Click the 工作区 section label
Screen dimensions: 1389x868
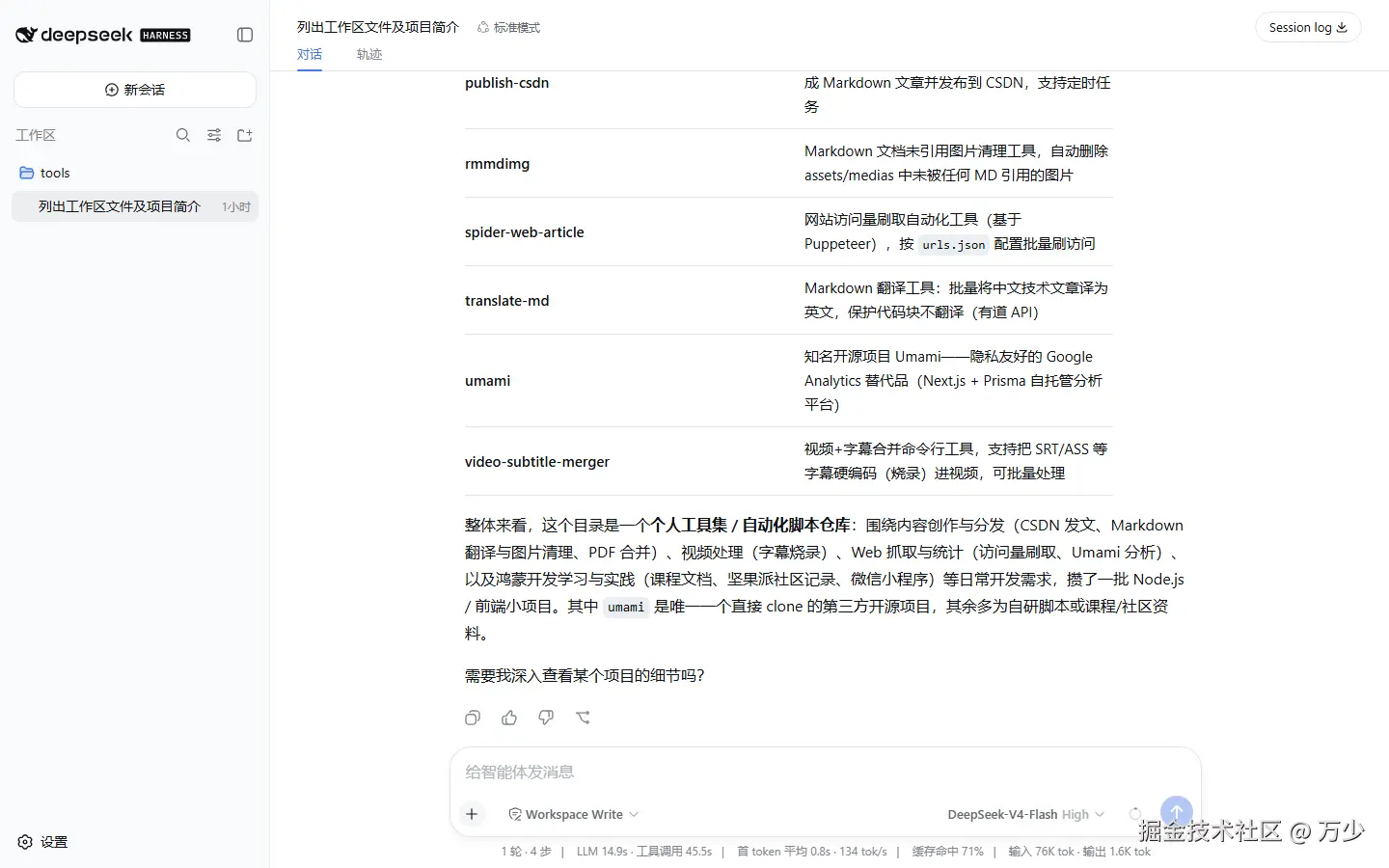coord(36,135)
